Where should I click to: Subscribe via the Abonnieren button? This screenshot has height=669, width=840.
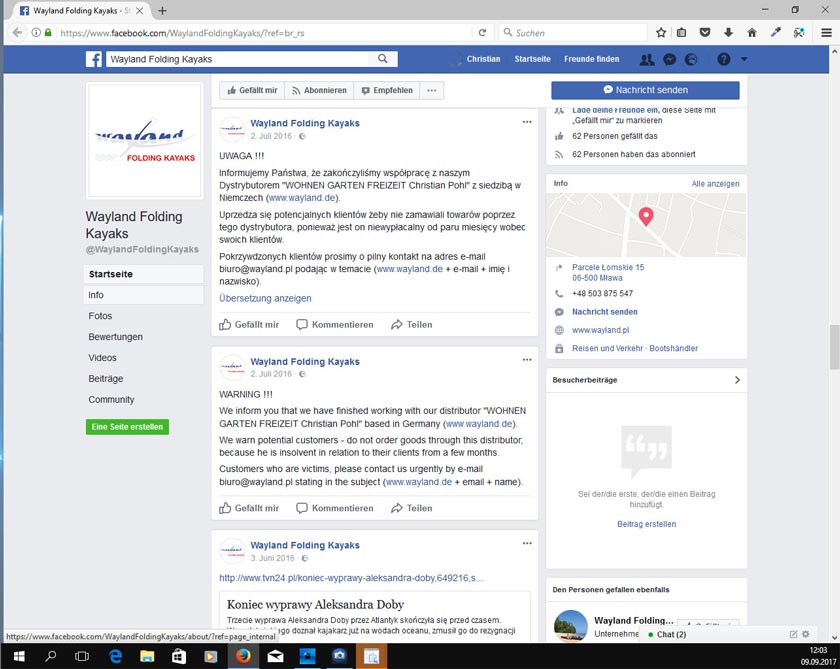coord(319,91)
